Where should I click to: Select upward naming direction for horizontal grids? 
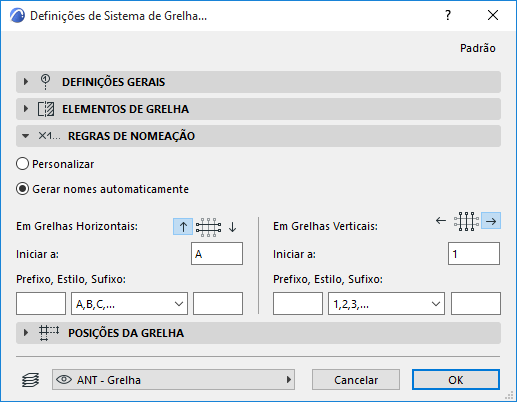pyautogui.click(x=183, y=227)
